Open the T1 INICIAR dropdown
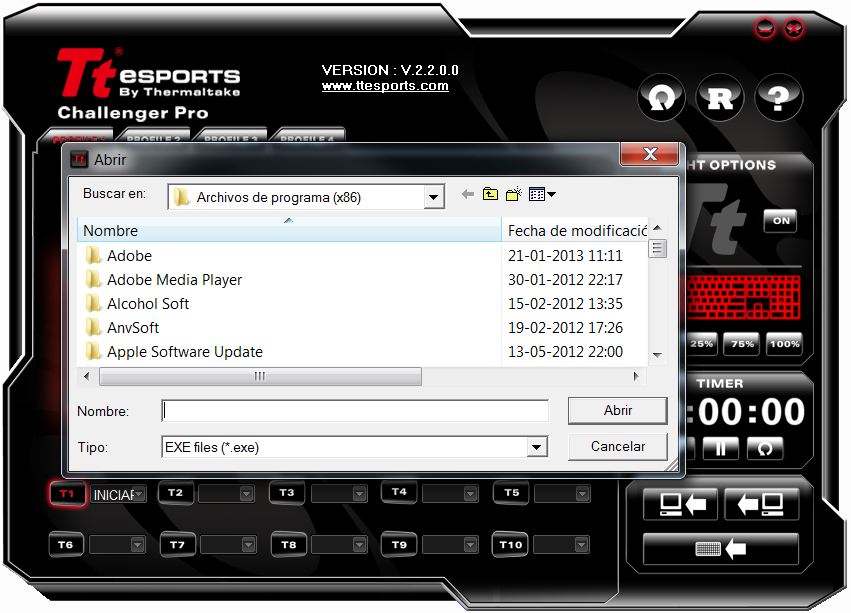Screen dimensions: 851x613 tap(139, 494)
